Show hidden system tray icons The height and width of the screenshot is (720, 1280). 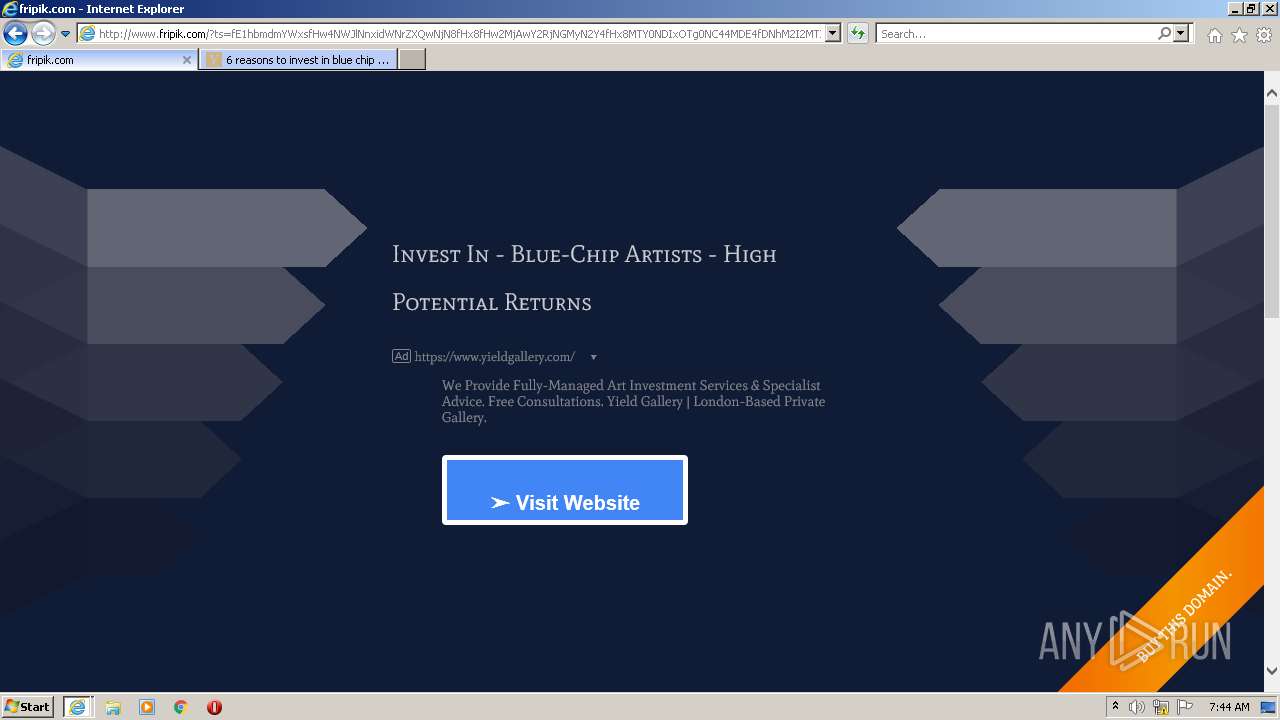coord(1115,707)
